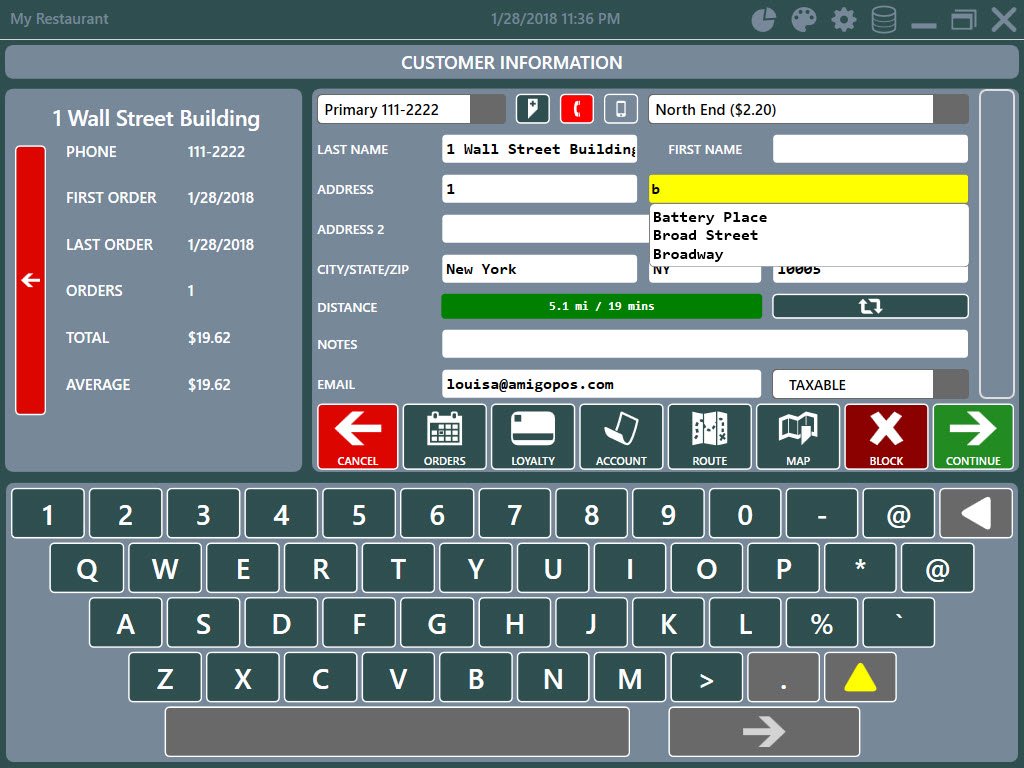Toggle the red landline phone type button
This screenshot has height=768, width=1024.
coord(577,109)
